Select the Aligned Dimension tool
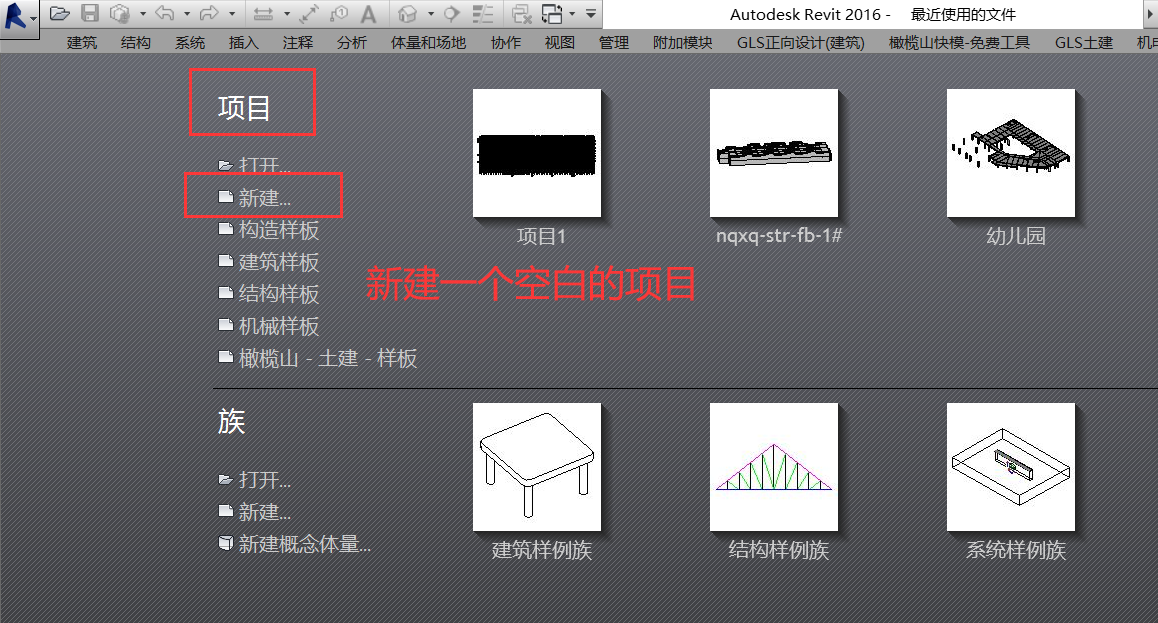This screenshot has height=623, width=1158. pos(309,13)
